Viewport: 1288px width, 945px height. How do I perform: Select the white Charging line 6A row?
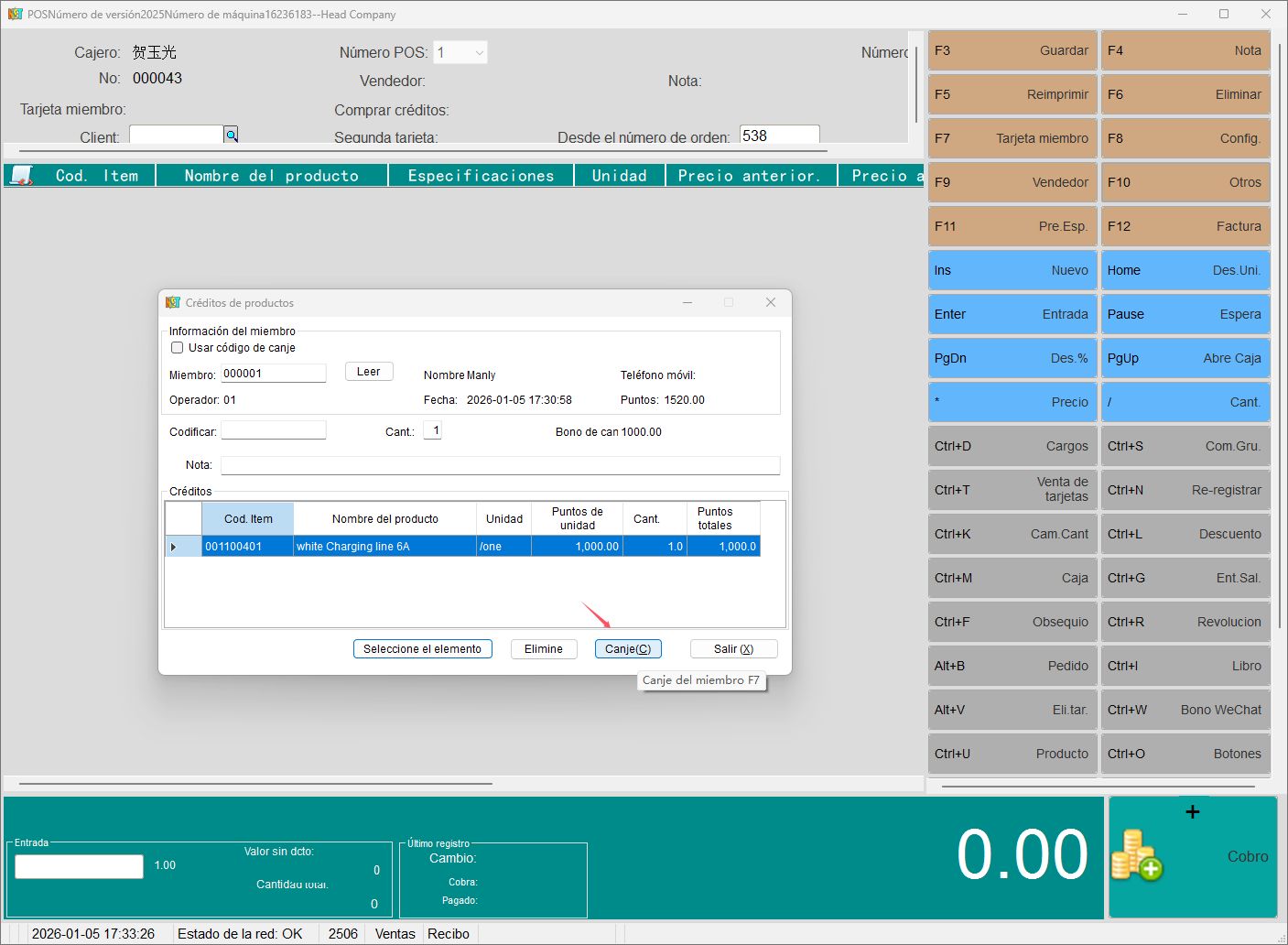[384, 547]
